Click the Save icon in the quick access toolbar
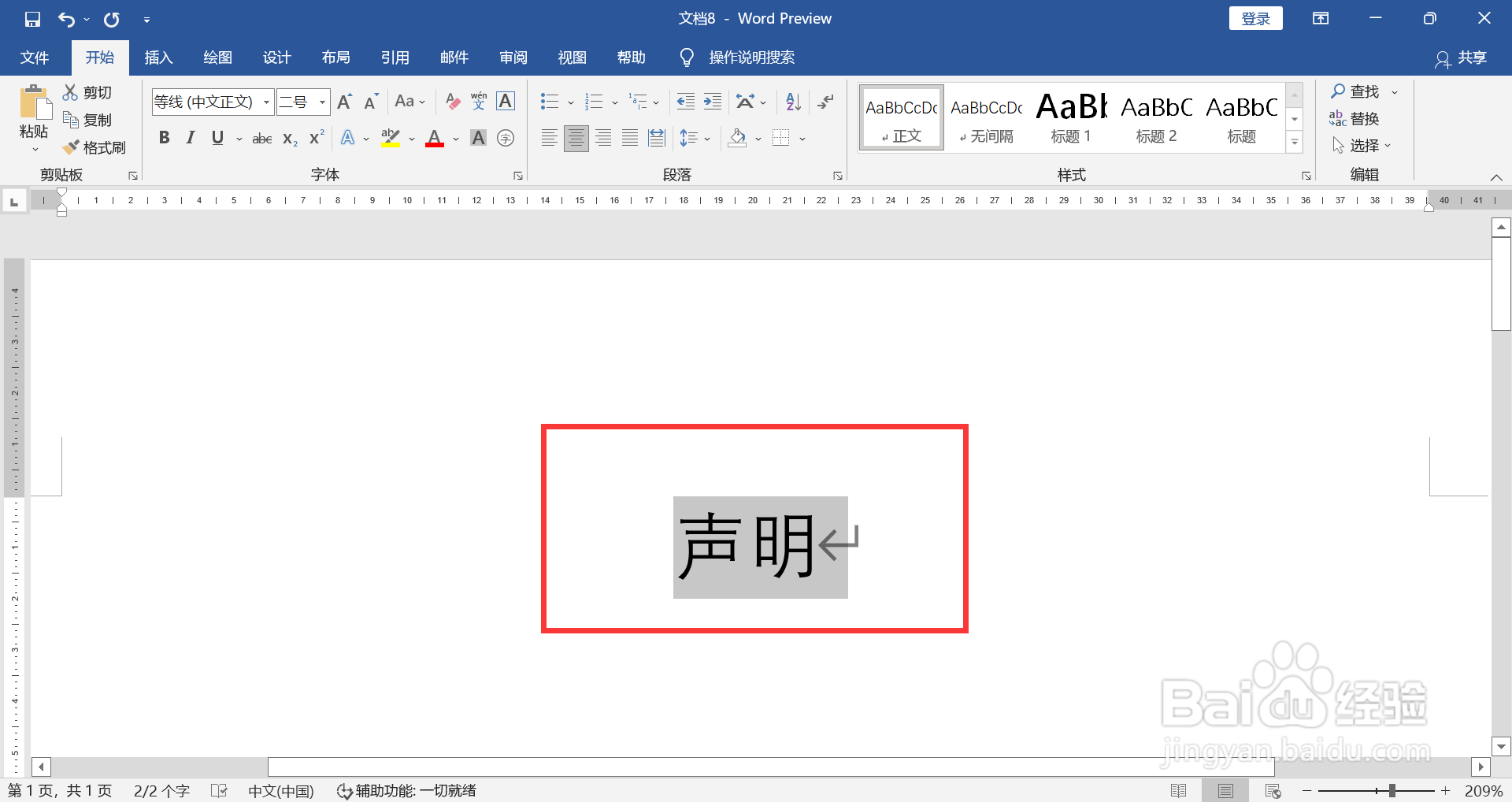 pyautogui.click(x=32, y=19)
